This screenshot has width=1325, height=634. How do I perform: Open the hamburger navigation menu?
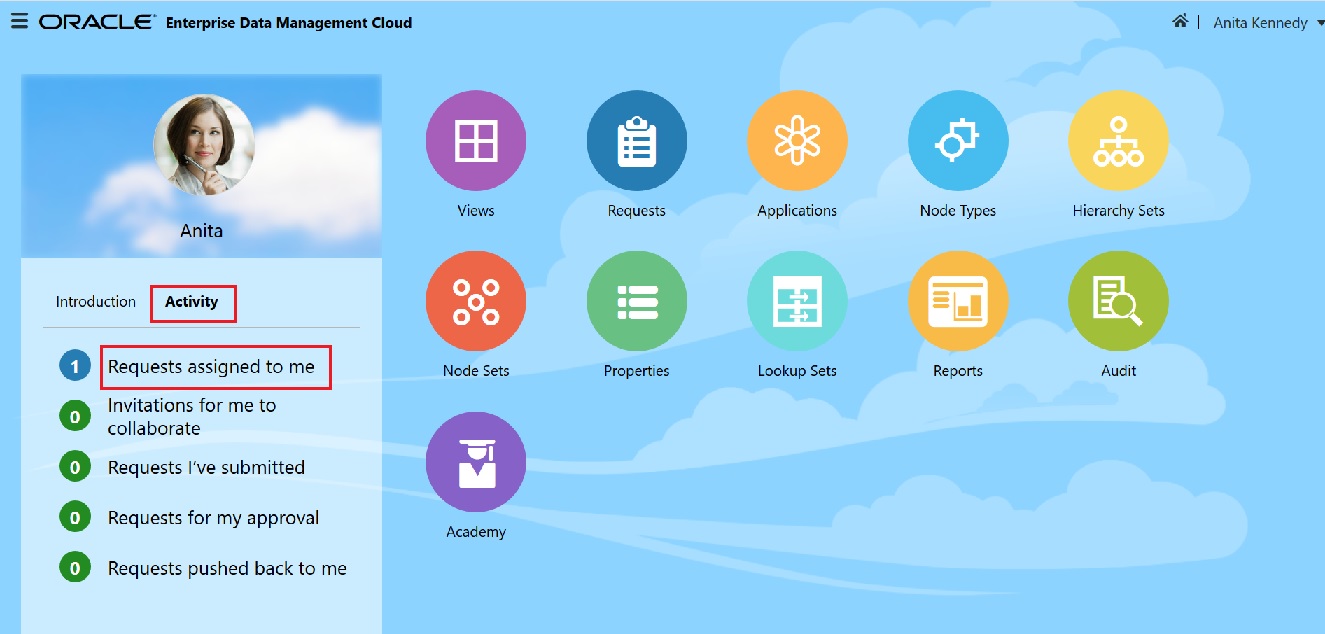[19, 21]
